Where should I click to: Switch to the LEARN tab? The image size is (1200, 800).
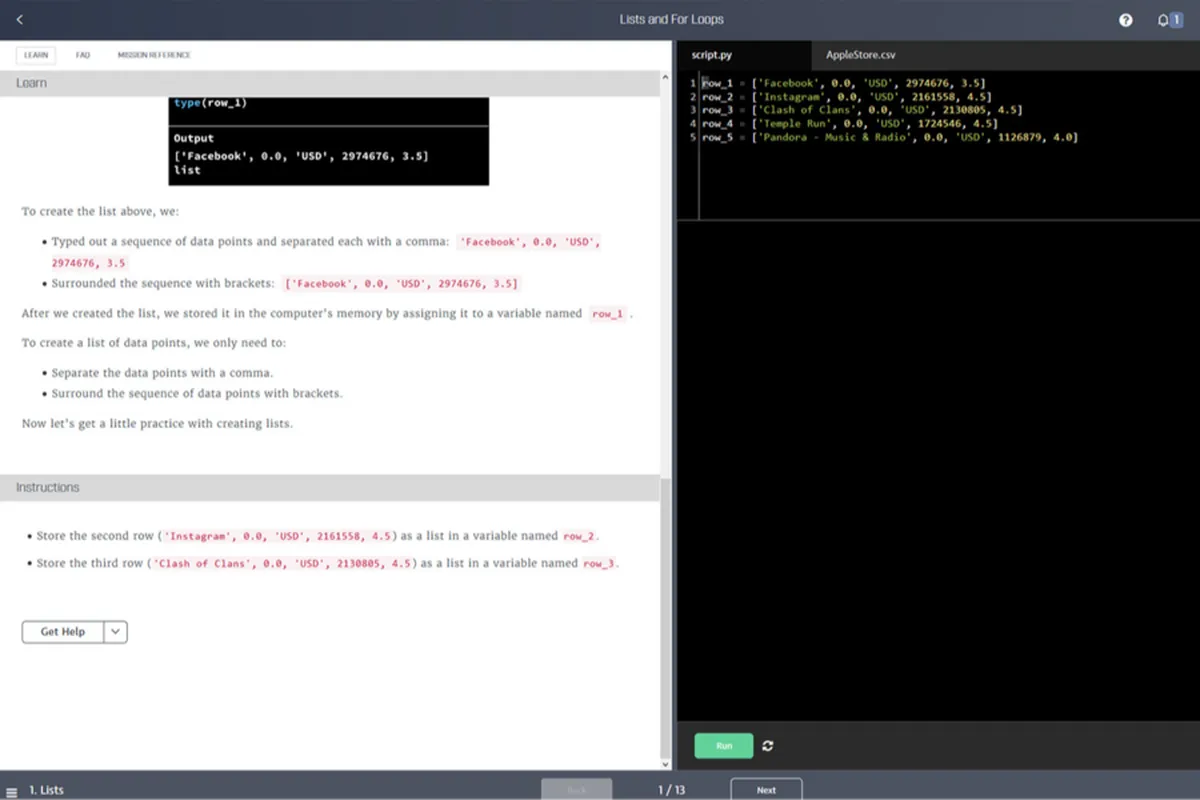tap(36, 55)
